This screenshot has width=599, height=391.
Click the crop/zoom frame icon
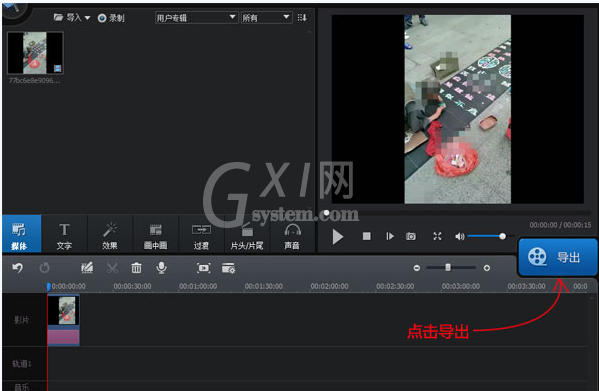point(204,268)
